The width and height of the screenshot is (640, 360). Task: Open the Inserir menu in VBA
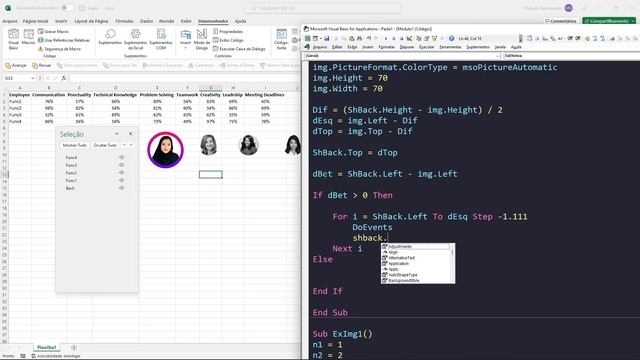[368, 47]
